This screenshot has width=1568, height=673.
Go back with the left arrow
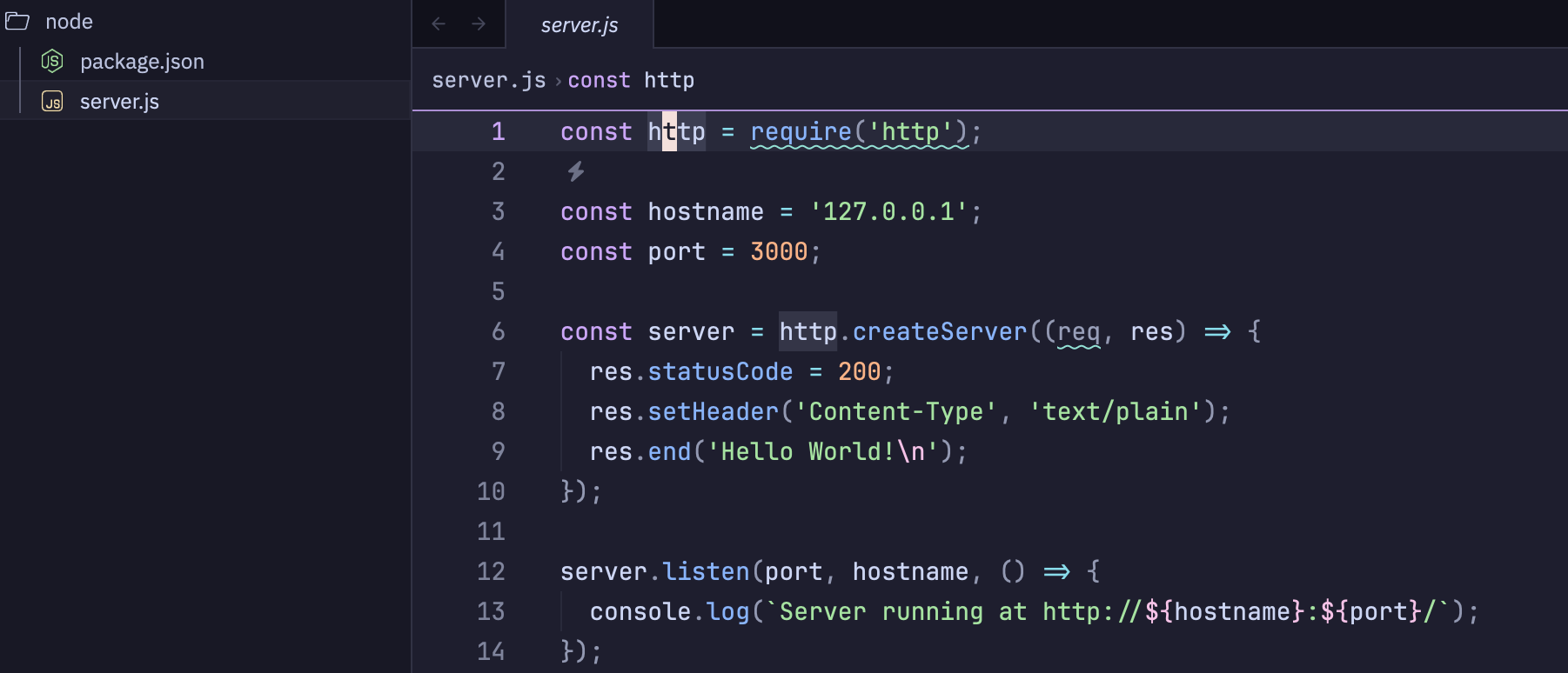tap(439, 23)
